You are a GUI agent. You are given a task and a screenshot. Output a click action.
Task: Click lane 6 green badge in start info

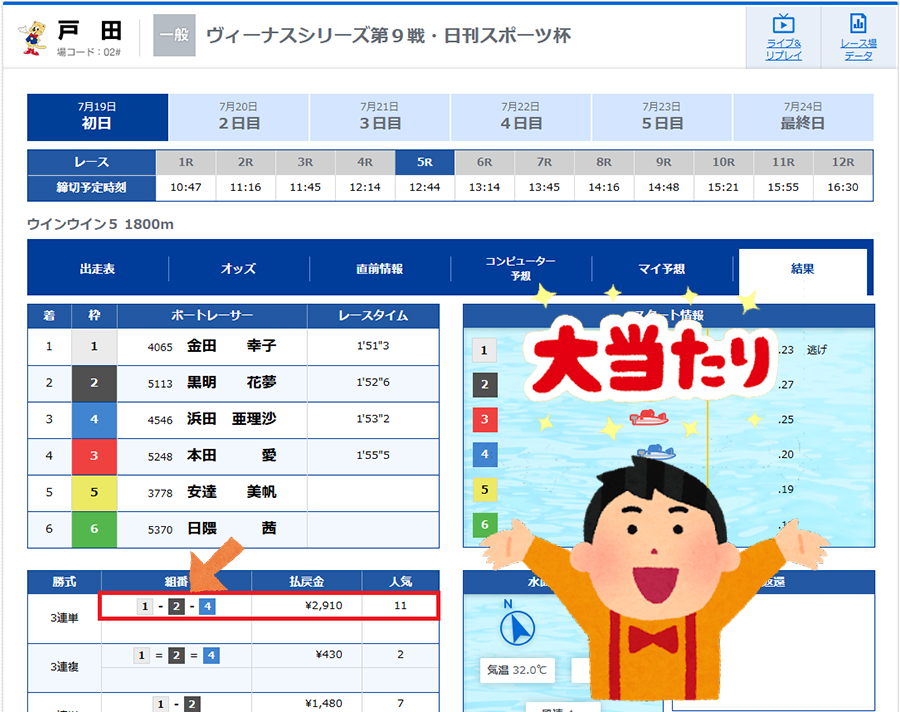coord(484,524)
